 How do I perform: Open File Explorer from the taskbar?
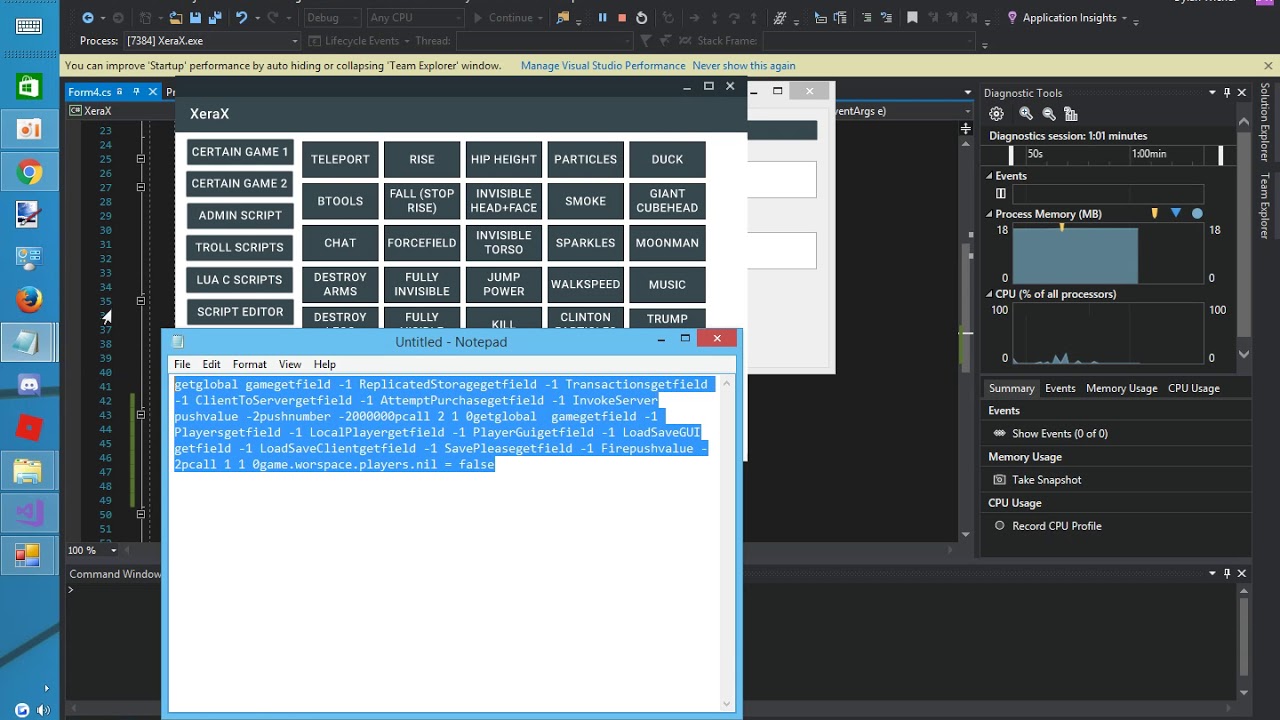(x=29, y=471)
